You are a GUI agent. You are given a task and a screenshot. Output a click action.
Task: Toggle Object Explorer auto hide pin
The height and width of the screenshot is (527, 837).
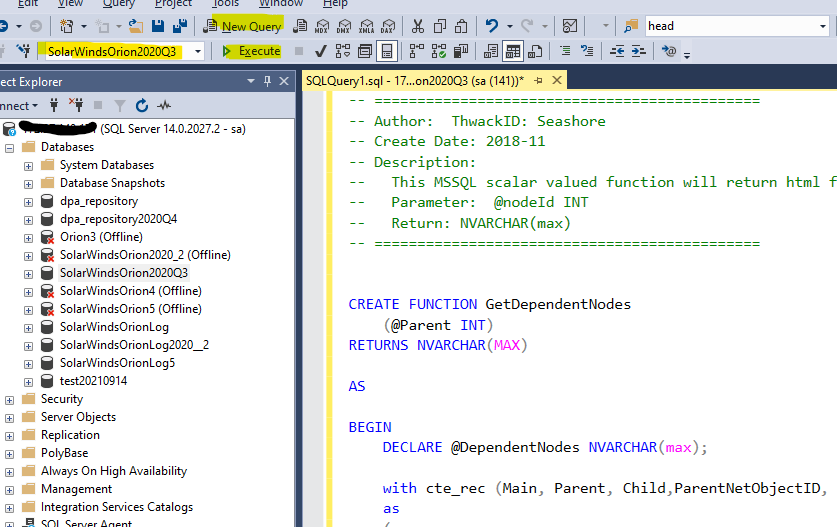pos(267,81)
